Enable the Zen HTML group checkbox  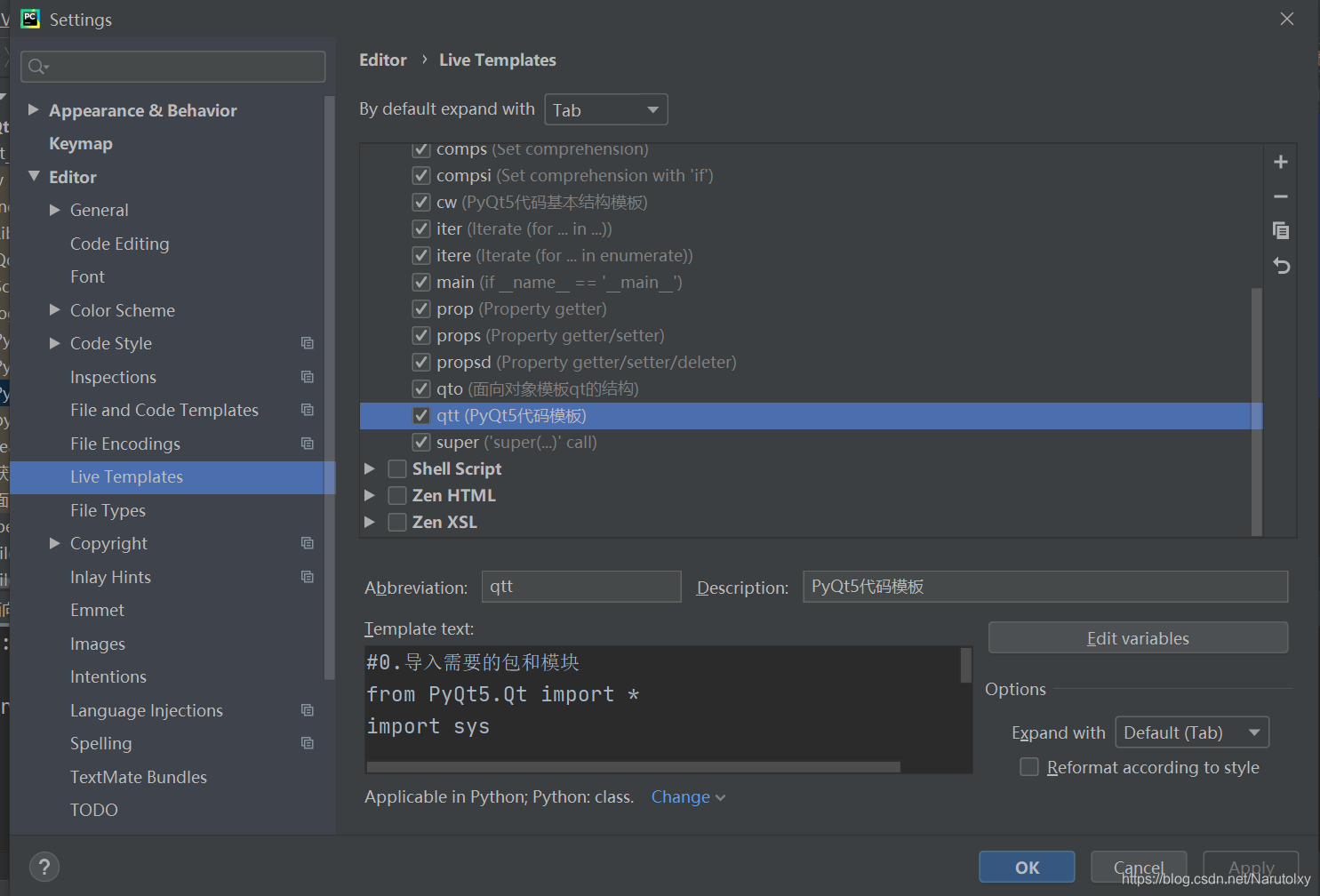[397, 495]
